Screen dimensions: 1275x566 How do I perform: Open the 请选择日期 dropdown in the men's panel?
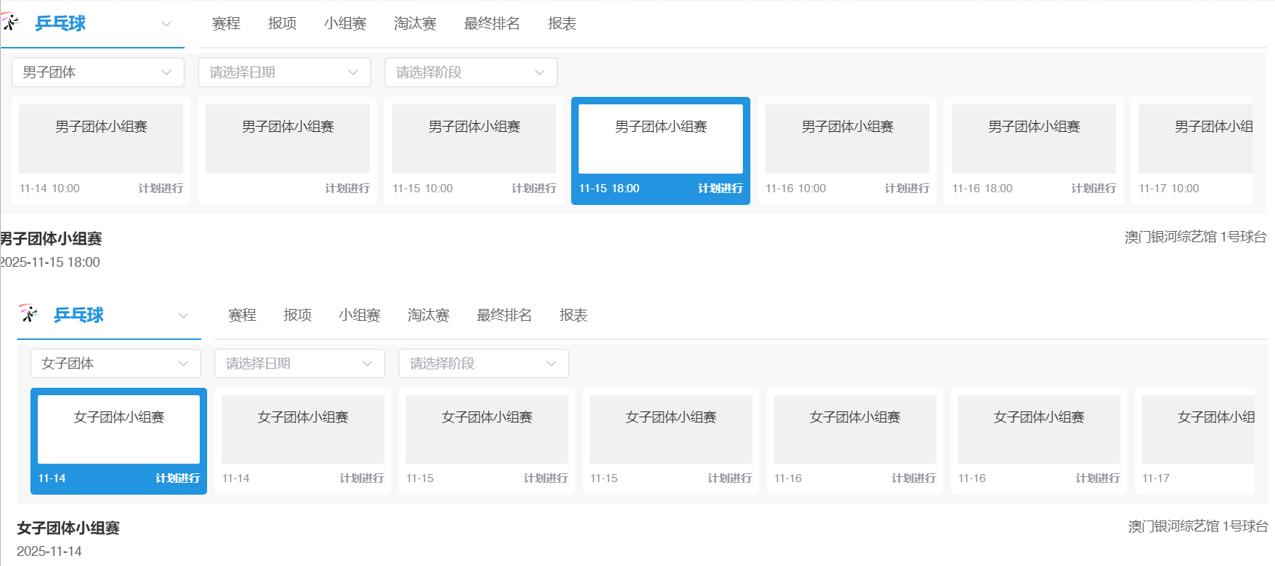(x=284, y=72)
